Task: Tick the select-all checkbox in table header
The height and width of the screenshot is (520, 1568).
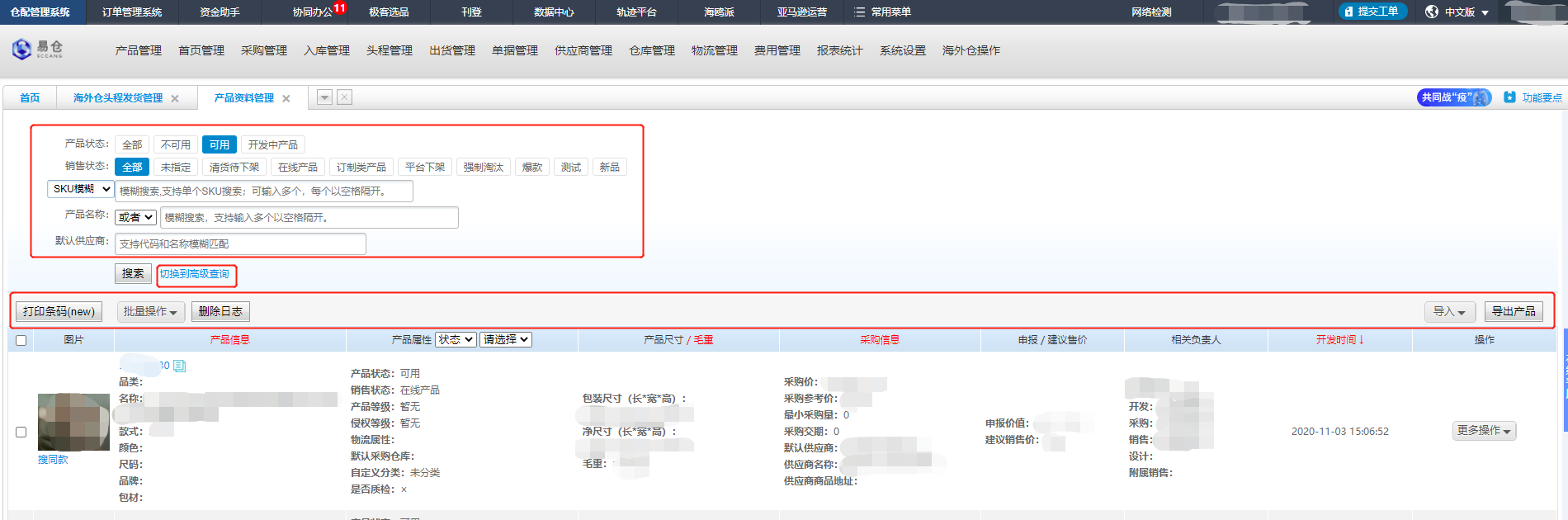Action: pos(21,340)
